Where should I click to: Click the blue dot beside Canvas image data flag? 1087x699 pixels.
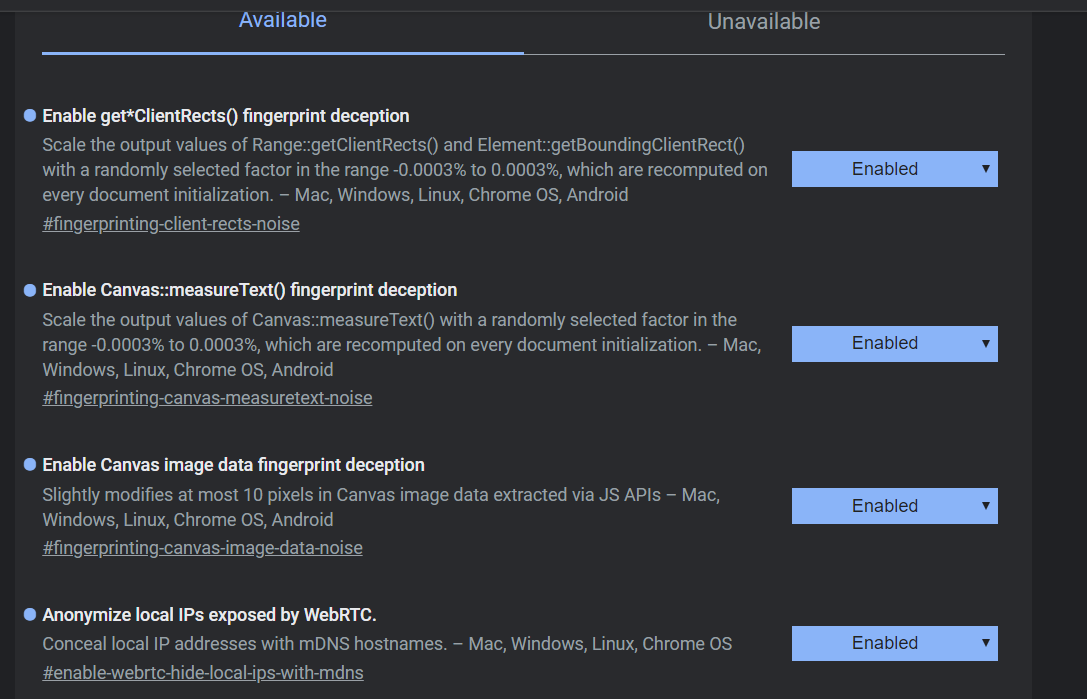click(30, 465)
